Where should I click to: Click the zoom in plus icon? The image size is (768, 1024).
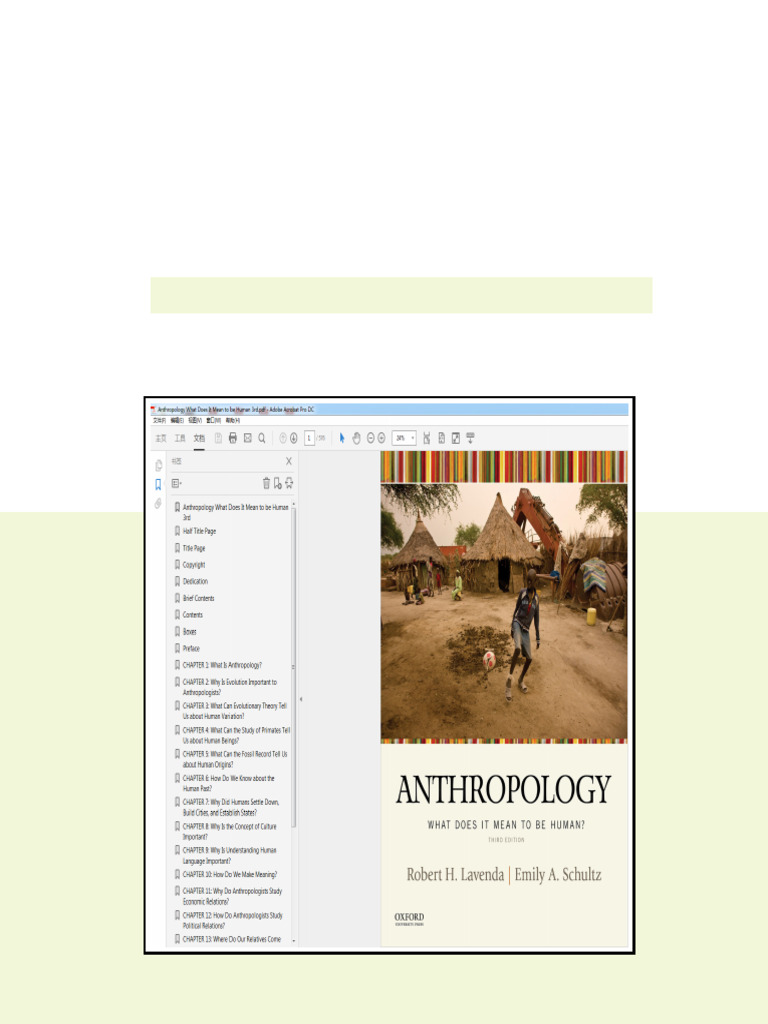pos(381,438)
